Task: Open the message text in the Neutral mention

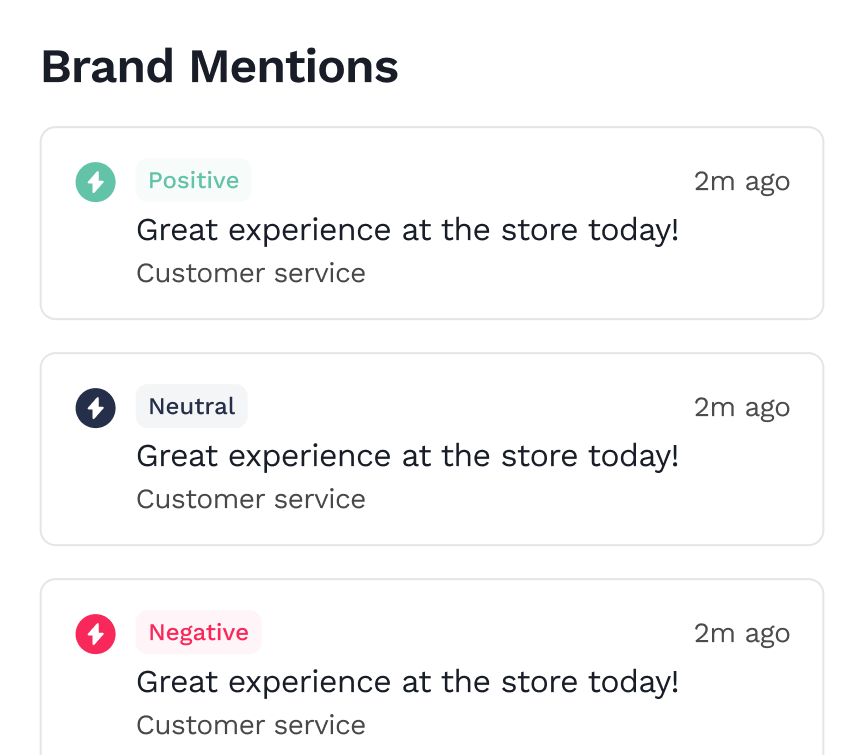Action: click(407, 457)
